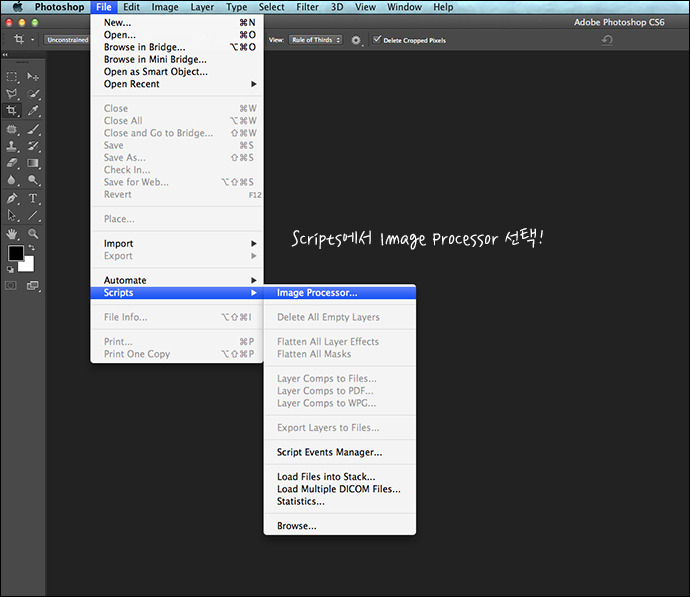Choose Load Files into Stack
This screenshot has height=597, width=690.
pyautogui.click(x=340, y=477)
